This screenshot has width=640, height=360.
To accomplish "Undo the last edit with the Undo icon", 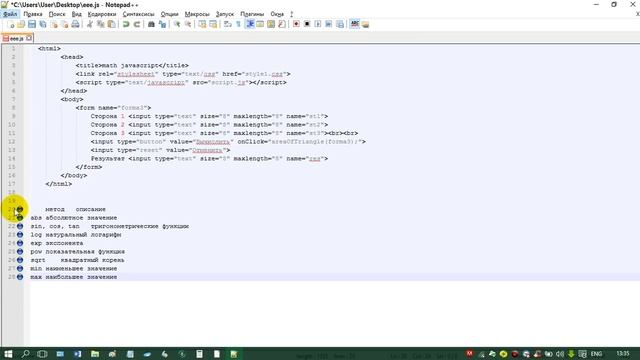I will [126, 24].
